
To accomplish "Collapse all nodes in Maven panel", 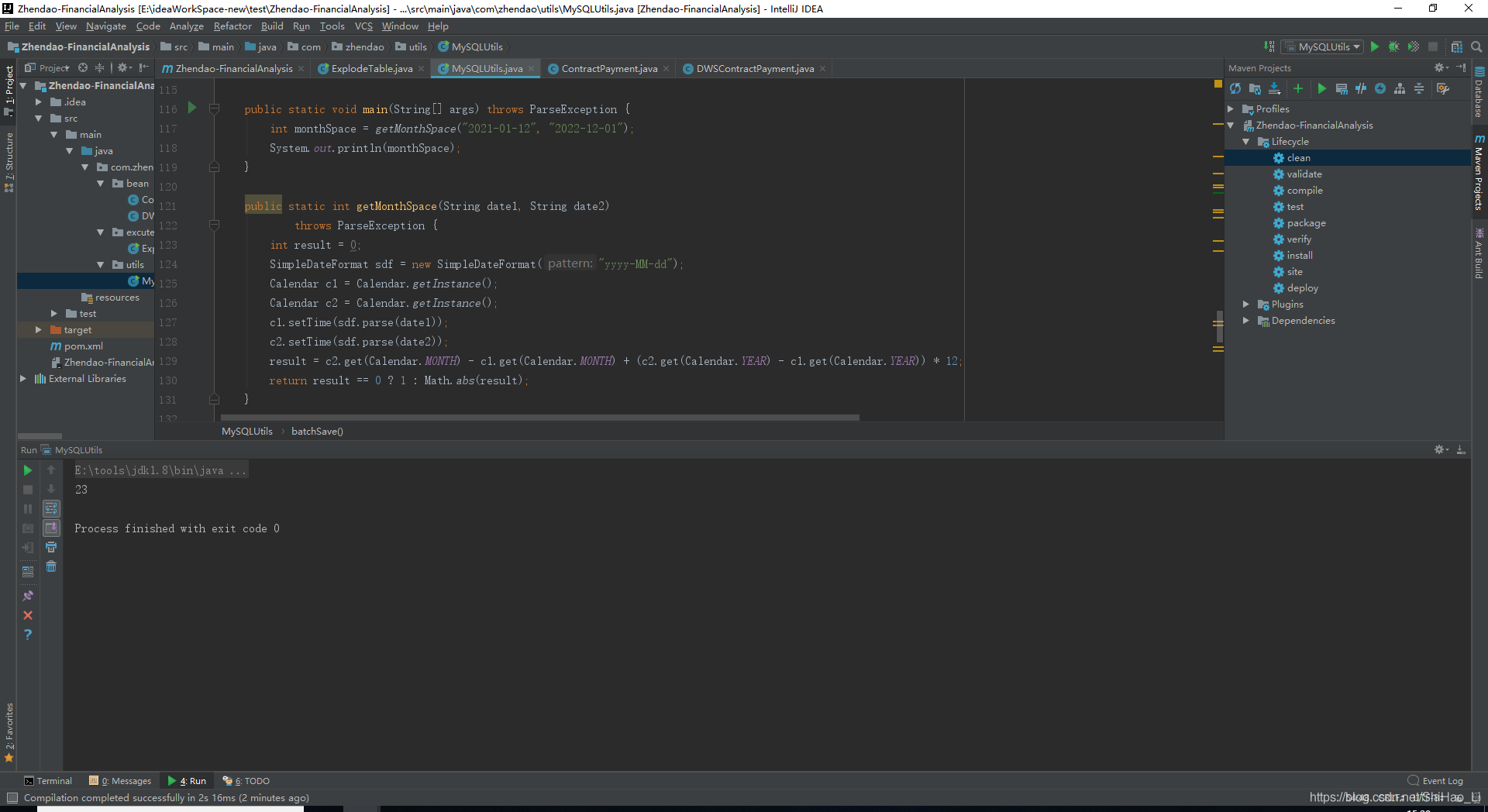I will (x=1419, y=88).
